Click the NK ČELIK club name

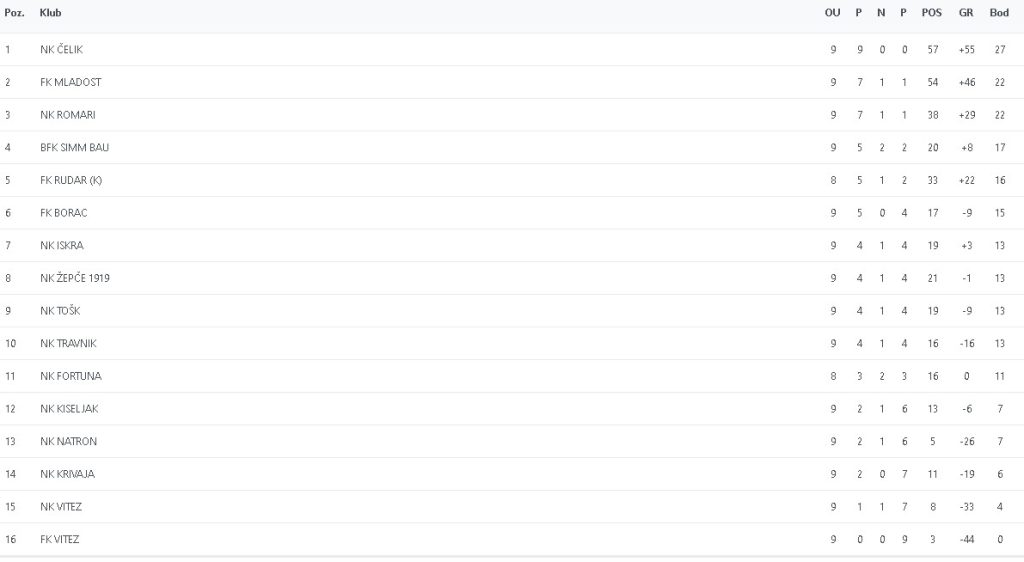62,49
